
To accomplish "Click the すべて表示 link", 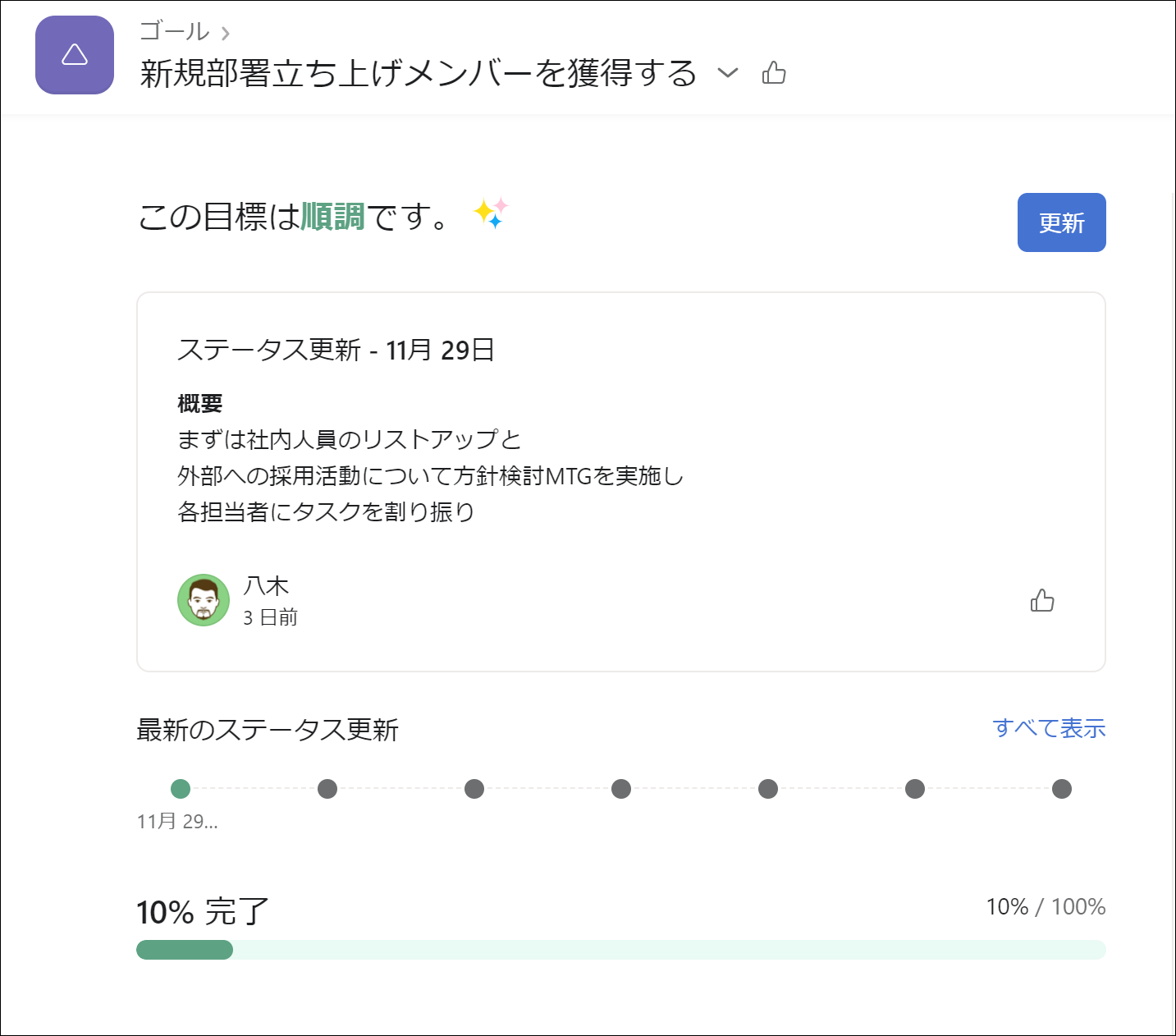I will coord(1049,728).
